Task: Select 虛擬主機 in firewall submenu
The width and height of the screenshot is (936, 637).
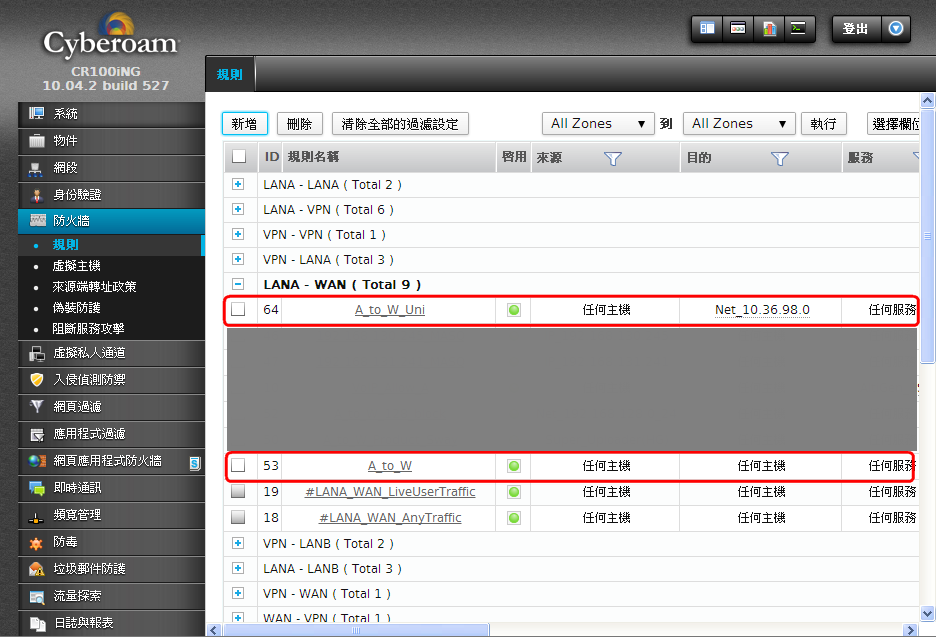Action: [x=76, y=266]
